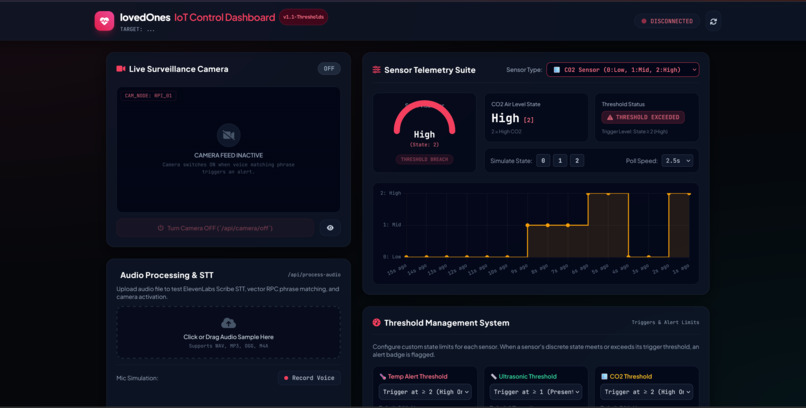This screenshot has height=408, width=806.
Task: Click the Threshold Status heading
Action: 623,104
